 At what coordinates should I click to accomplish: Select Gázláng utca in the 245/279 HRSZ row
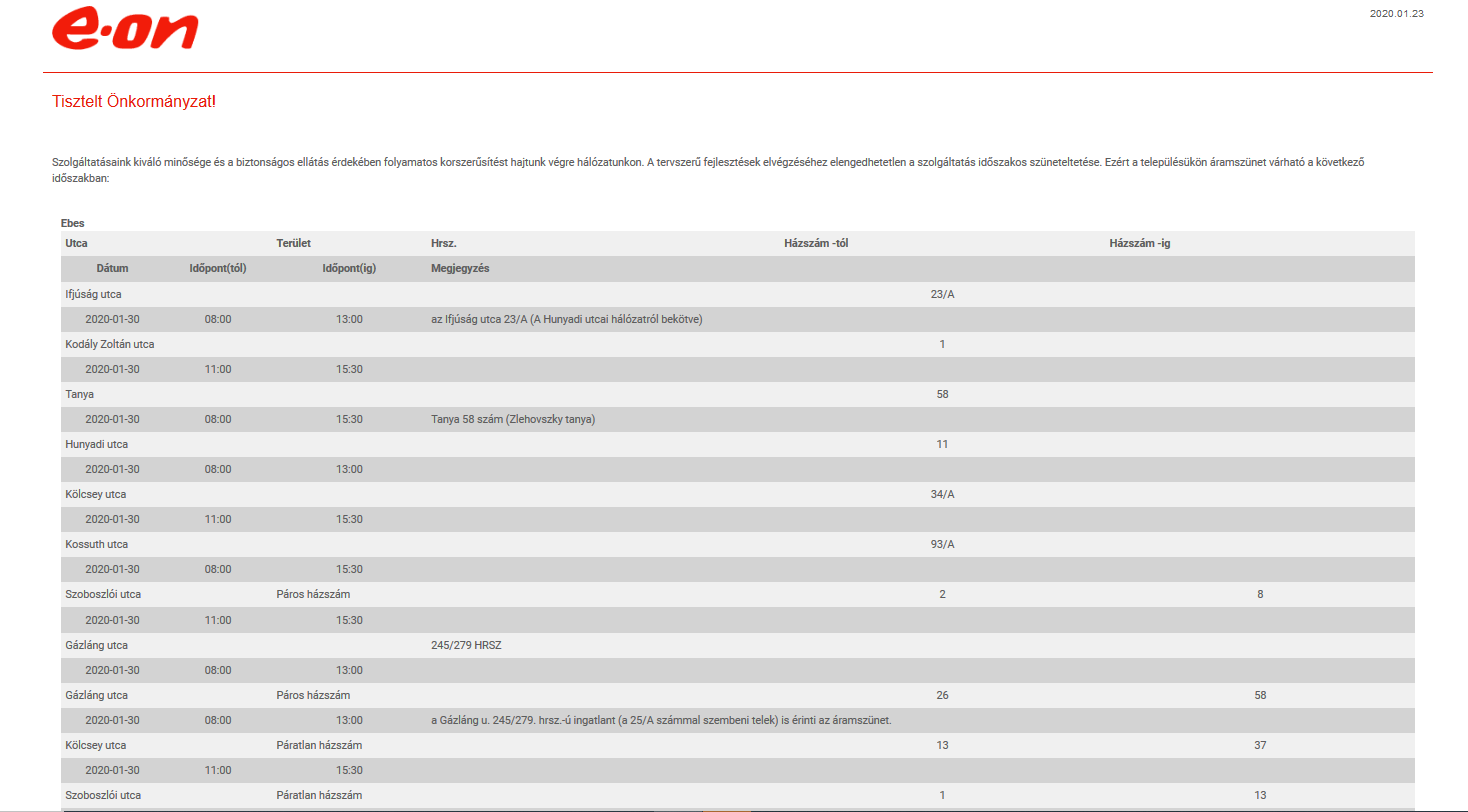point(97,645)
